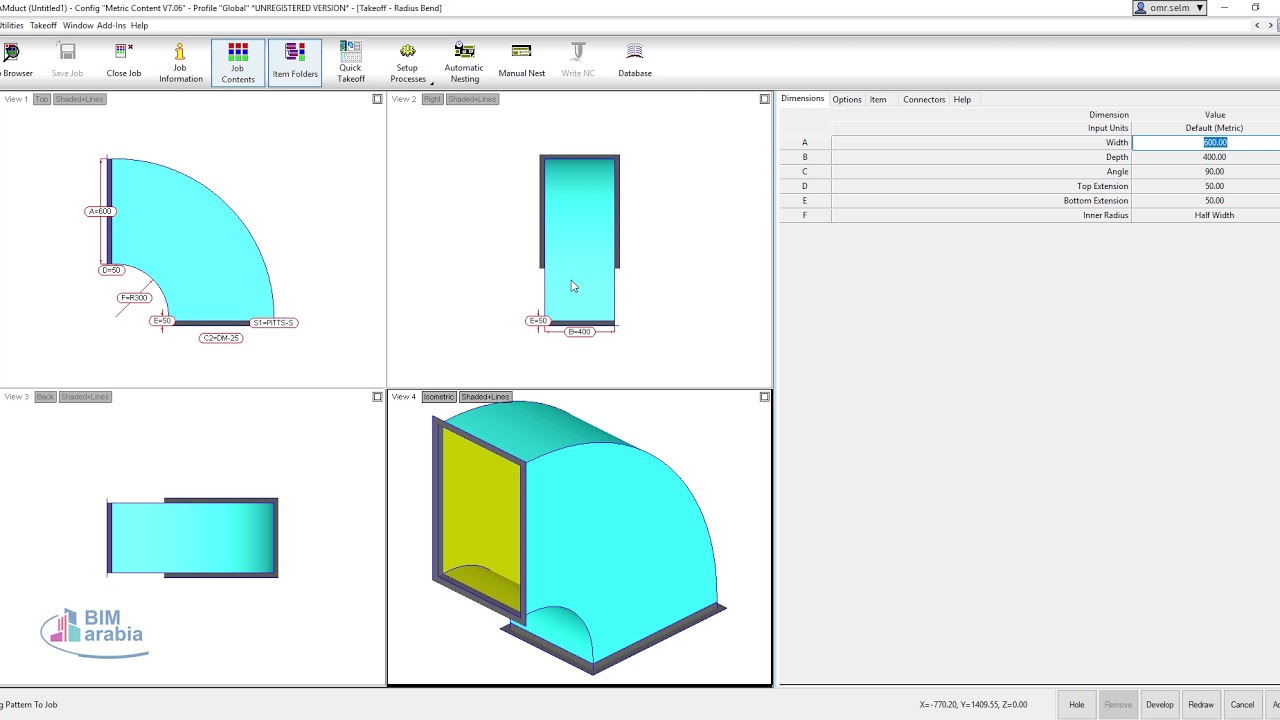
Task: Maximize View 2 pane
Action: 765,99
